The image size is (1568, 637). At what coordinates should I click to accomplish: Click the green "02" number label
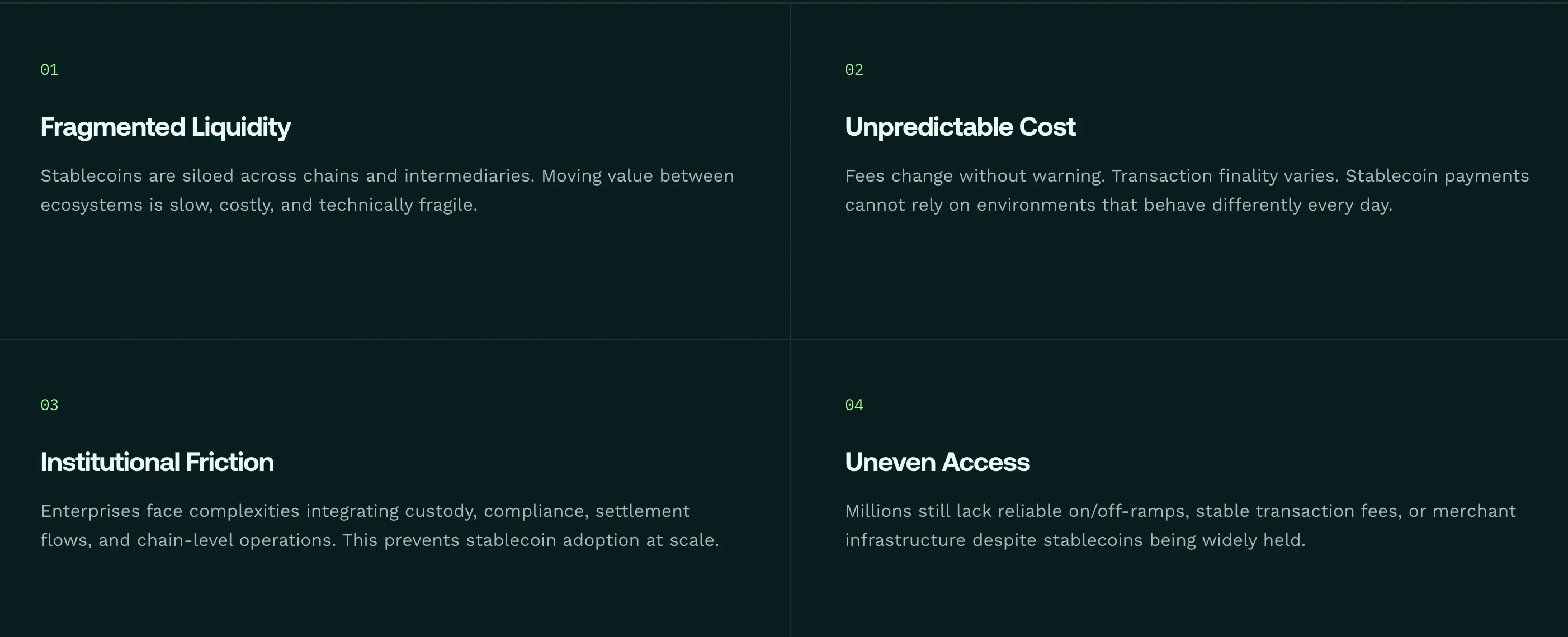[853, 70]
